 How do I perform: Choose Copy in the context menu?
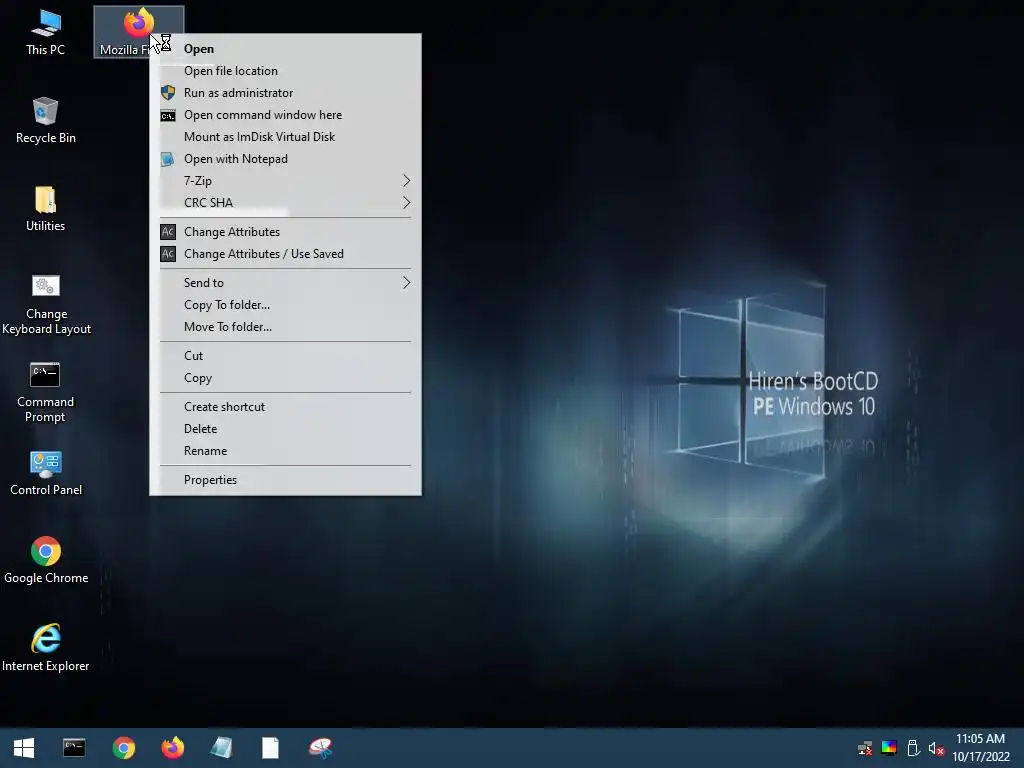pyautogui.click(x=285, y=378)
